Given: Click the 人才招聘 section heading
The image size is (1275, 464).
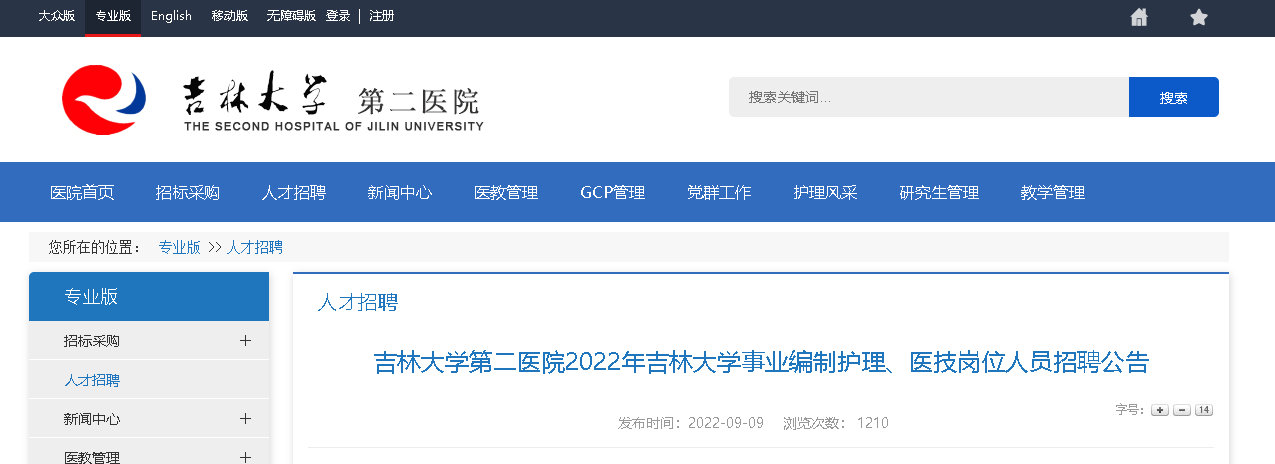Looking at the screenshot, I should [357, 302].
